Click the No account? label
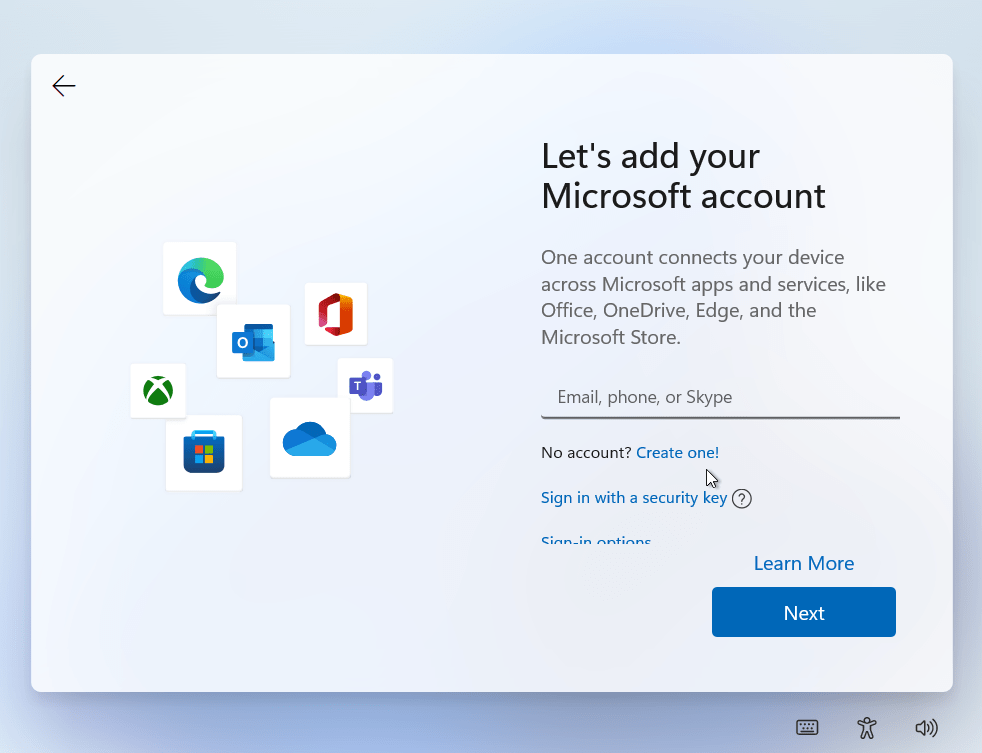The image size is (982, 753). point(586,452)
